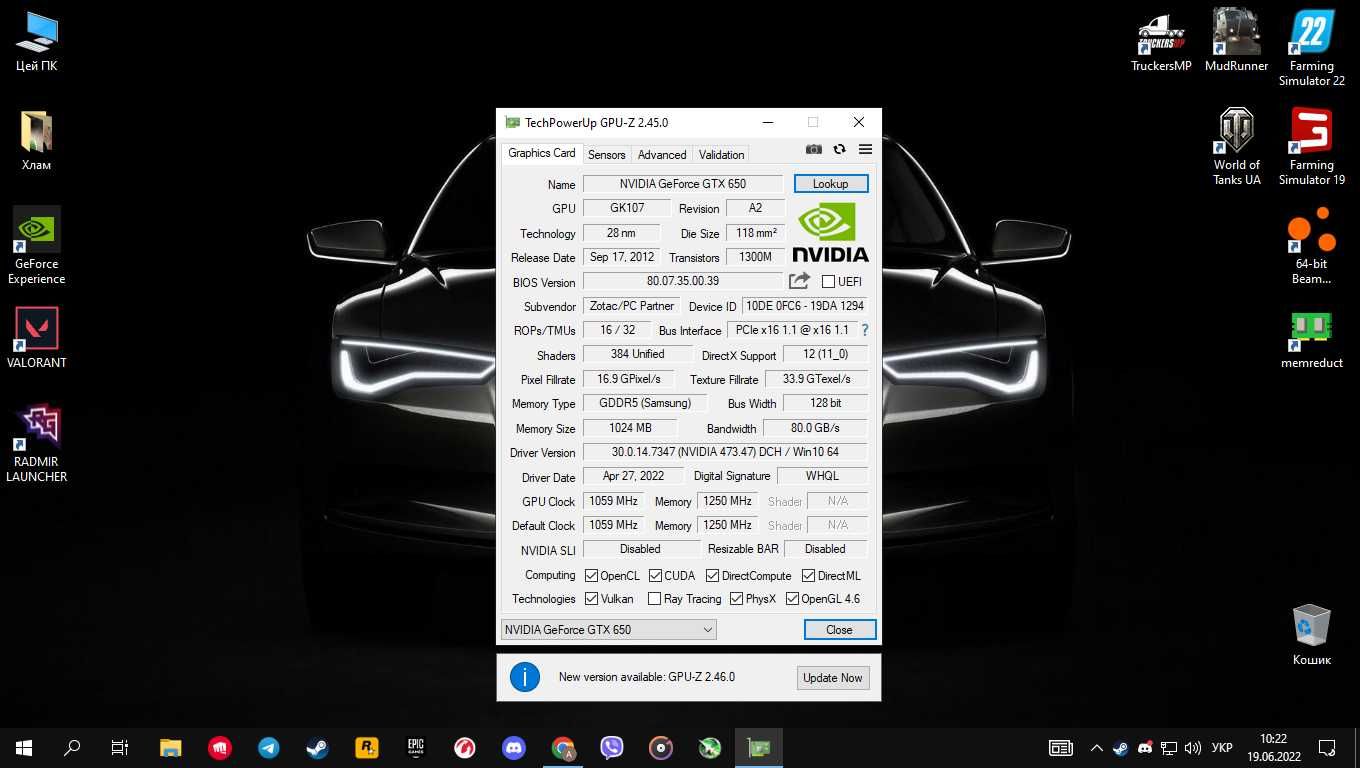Take a GPU-Z screenshot with the camera icon
Image resolution: width=1360 pixels, height=768 pixels.
click(x=814, y=149)
